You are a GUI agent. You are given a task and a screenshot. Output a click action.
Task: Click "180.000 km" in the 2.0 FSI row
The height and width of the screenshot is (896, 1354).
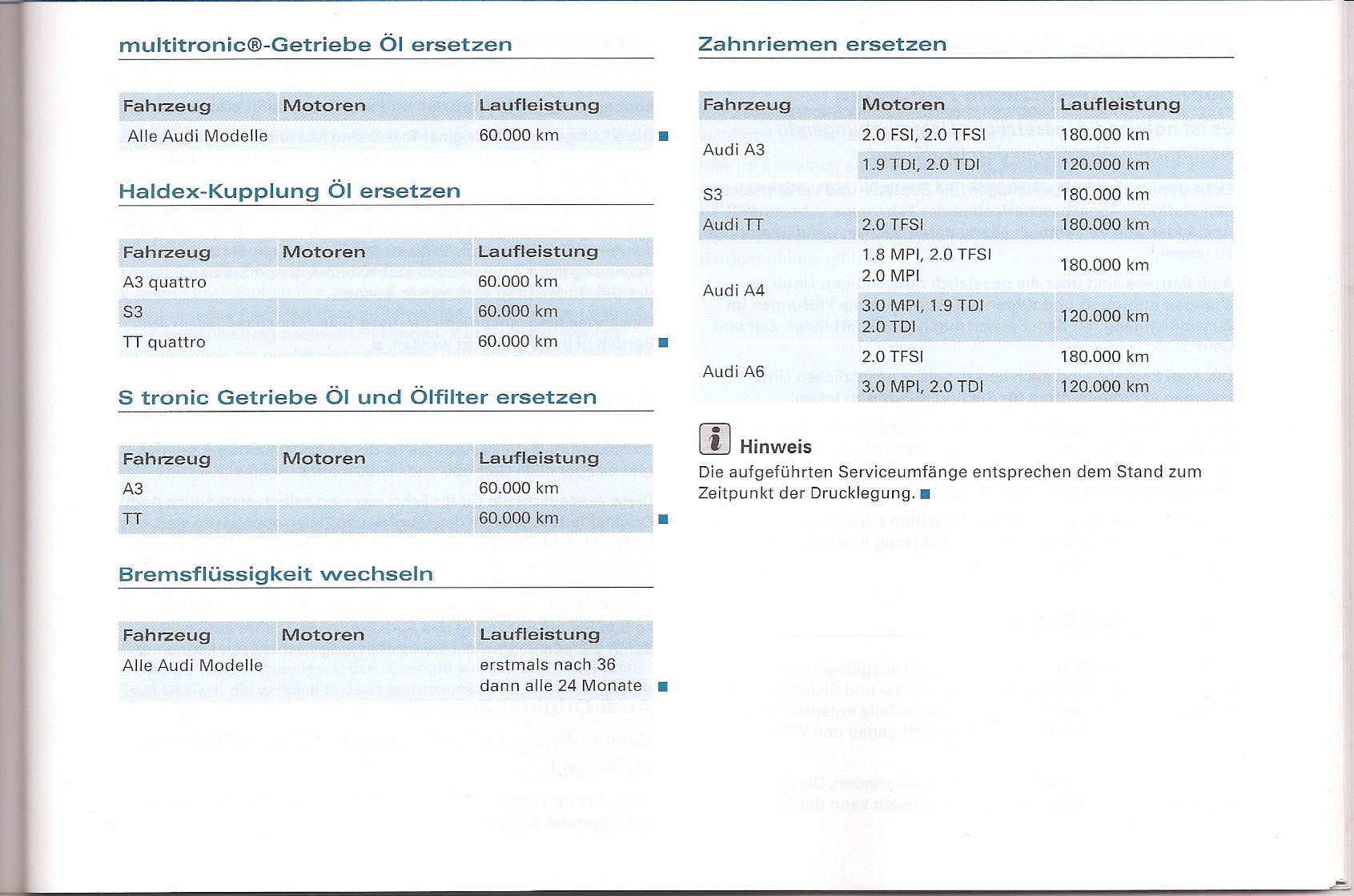(1105, 135)
